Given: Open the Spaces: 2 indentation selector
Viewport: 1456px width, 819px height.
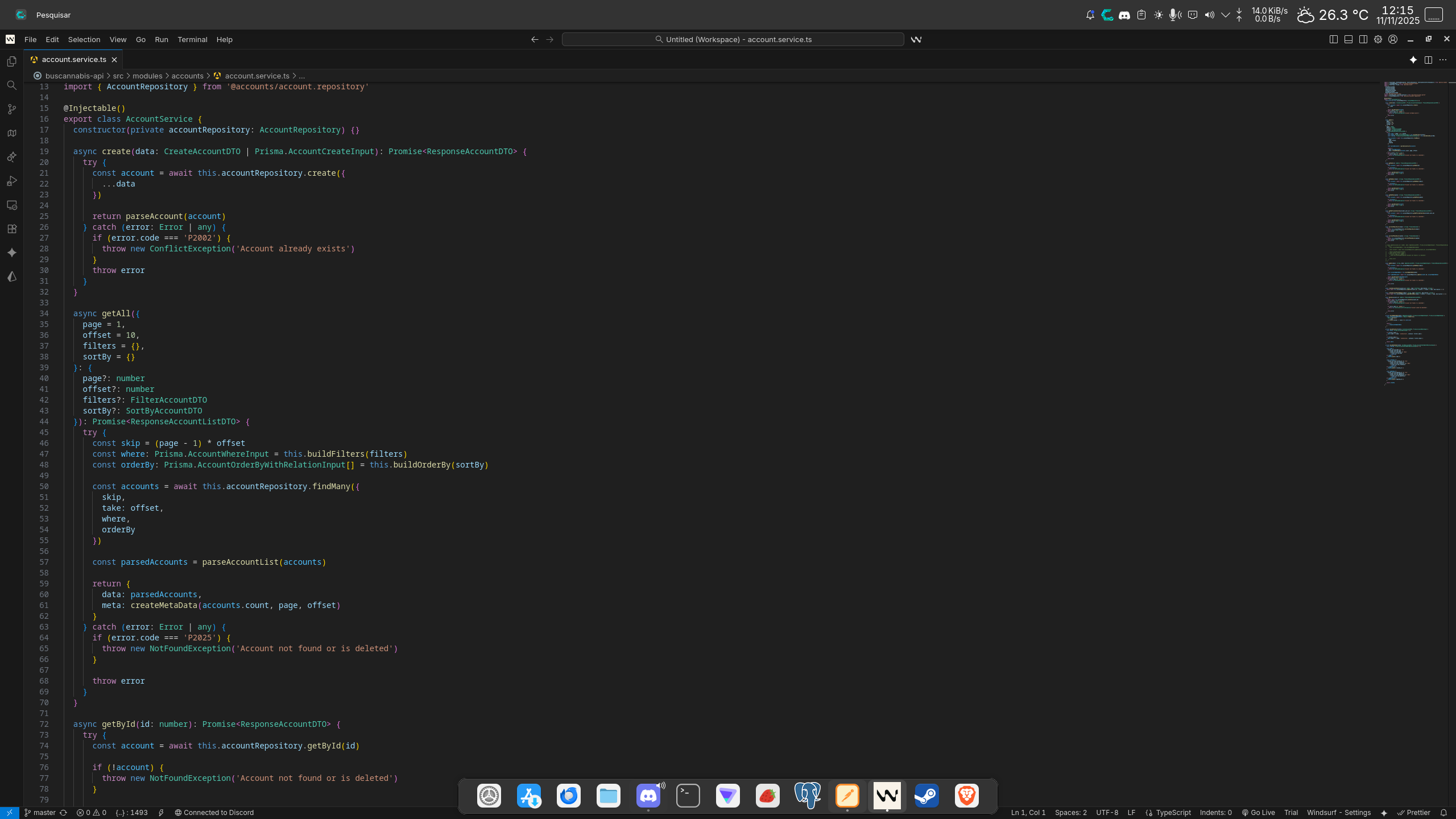Looking at the screenshot, I should coord(1070,813).
